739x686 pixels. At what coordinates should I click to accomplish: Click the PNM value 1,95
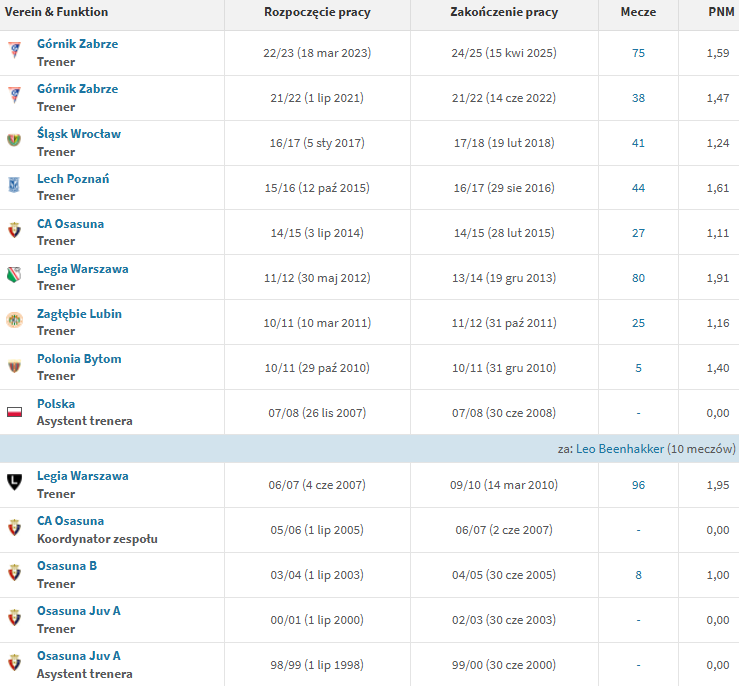(x=718, y=485)
